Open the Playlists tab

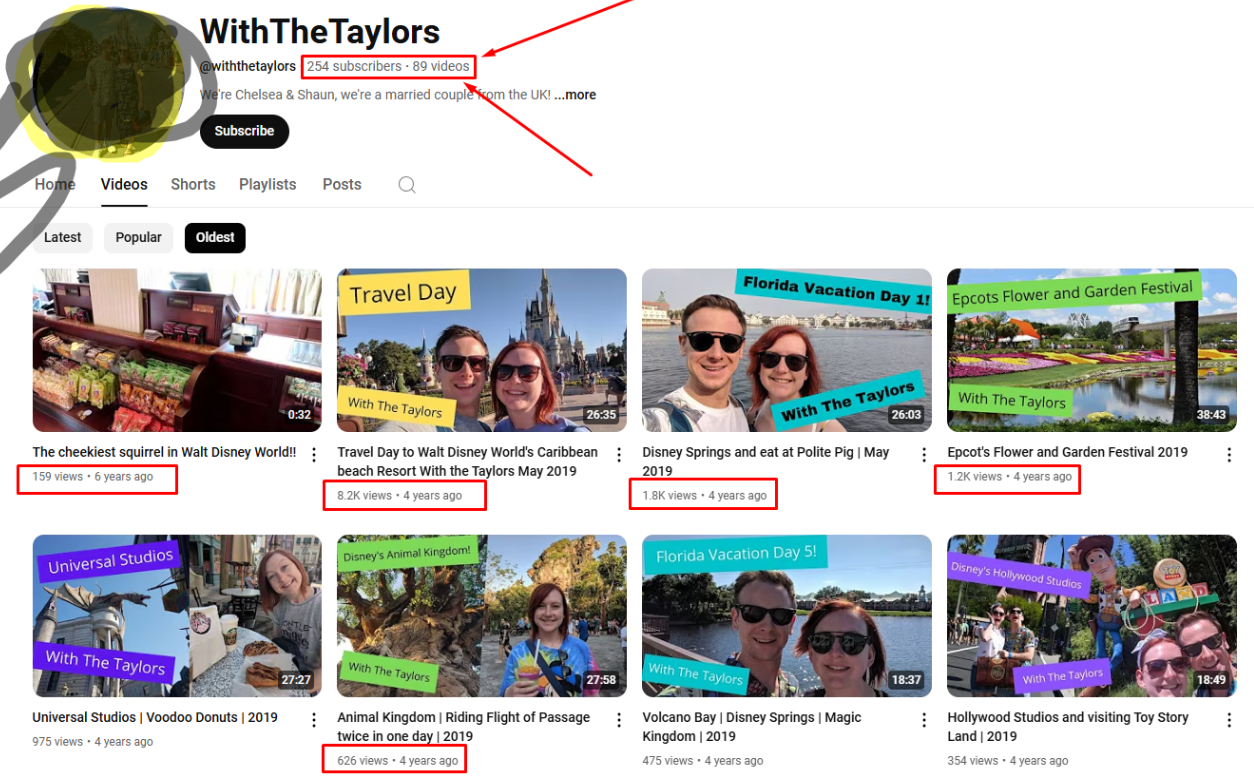point(267,185)
